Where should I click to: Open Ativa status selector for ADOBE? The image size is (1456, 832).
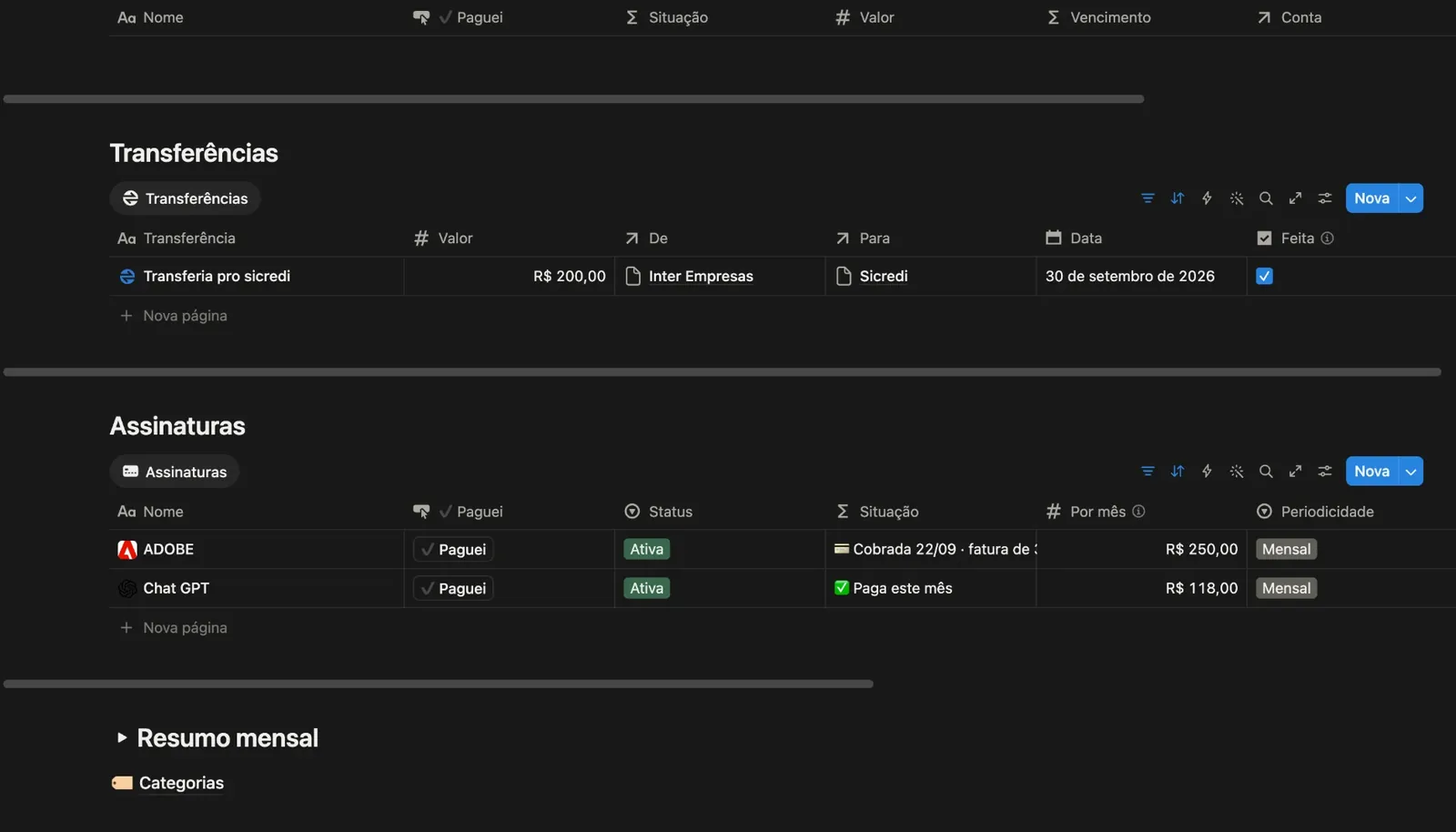point(647,550)
